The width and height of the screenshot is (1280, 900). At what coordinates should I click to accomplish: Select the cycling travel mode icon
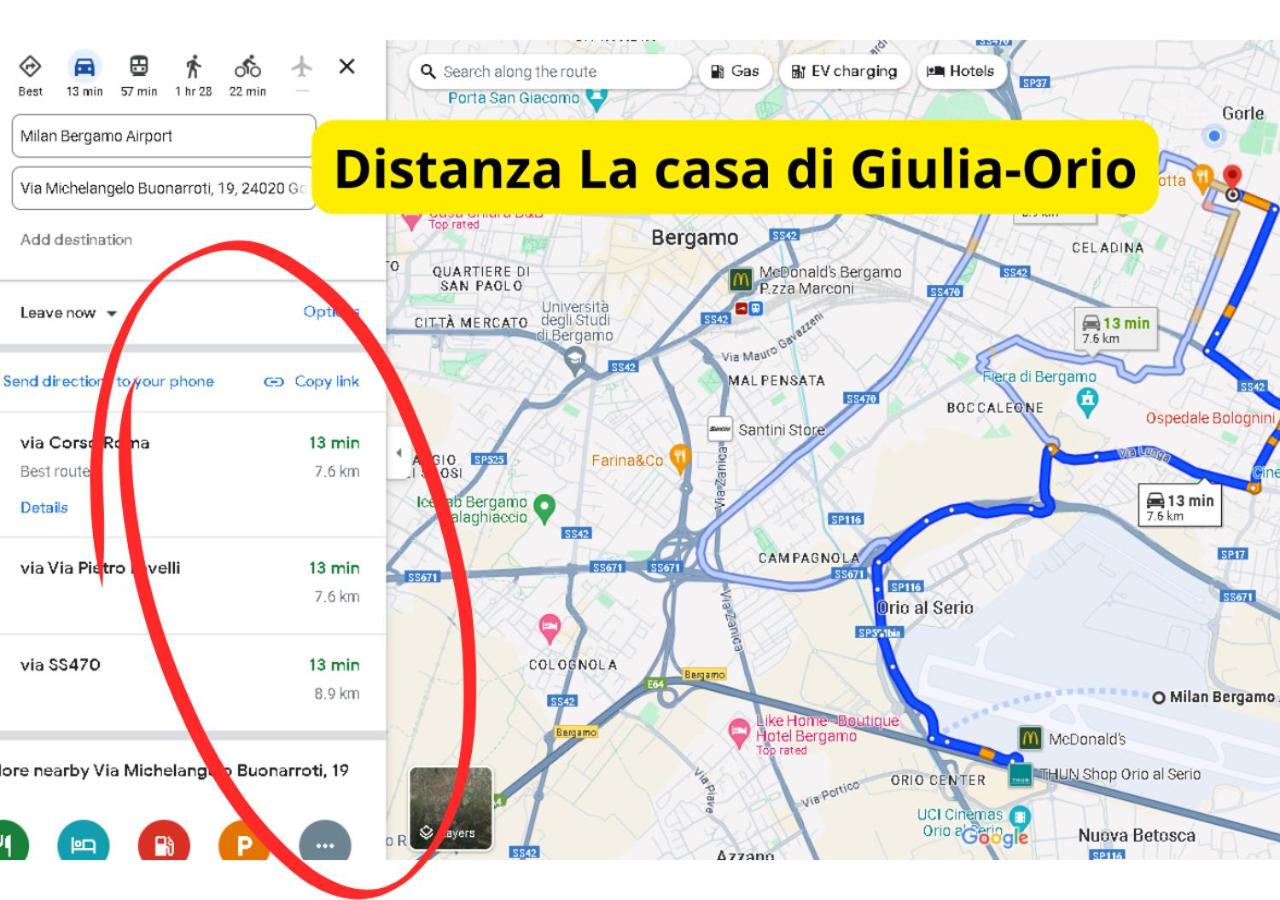coord(247,66)
